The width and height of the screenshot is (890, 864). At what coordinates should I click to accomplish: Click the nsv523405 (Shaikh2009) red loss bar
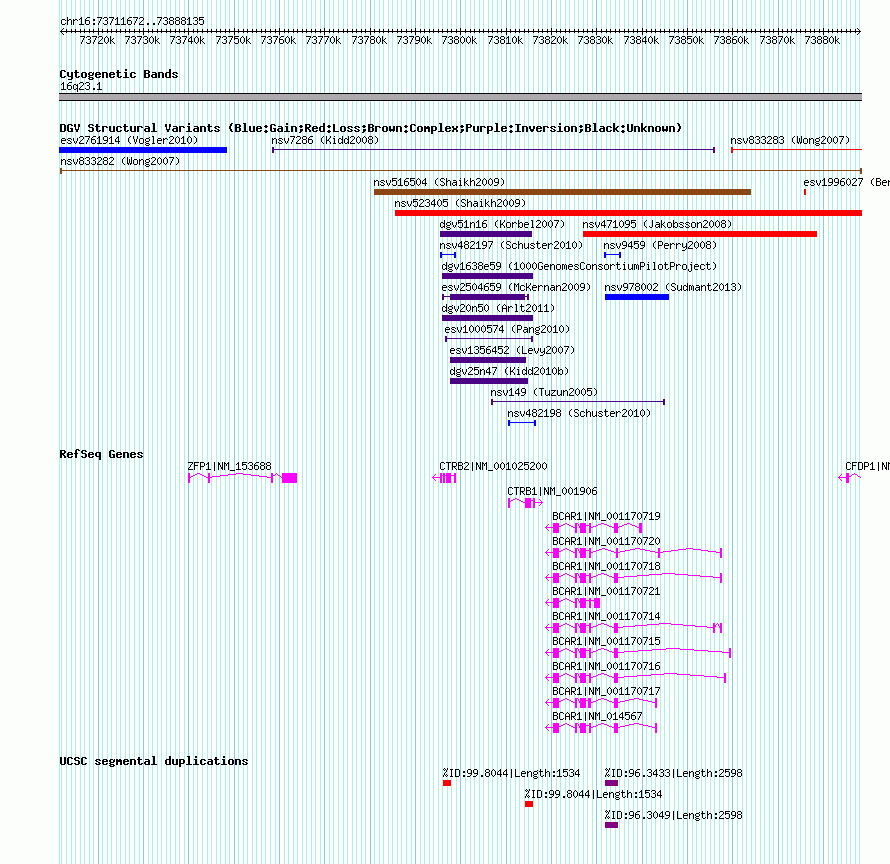(x=628, y=213)
